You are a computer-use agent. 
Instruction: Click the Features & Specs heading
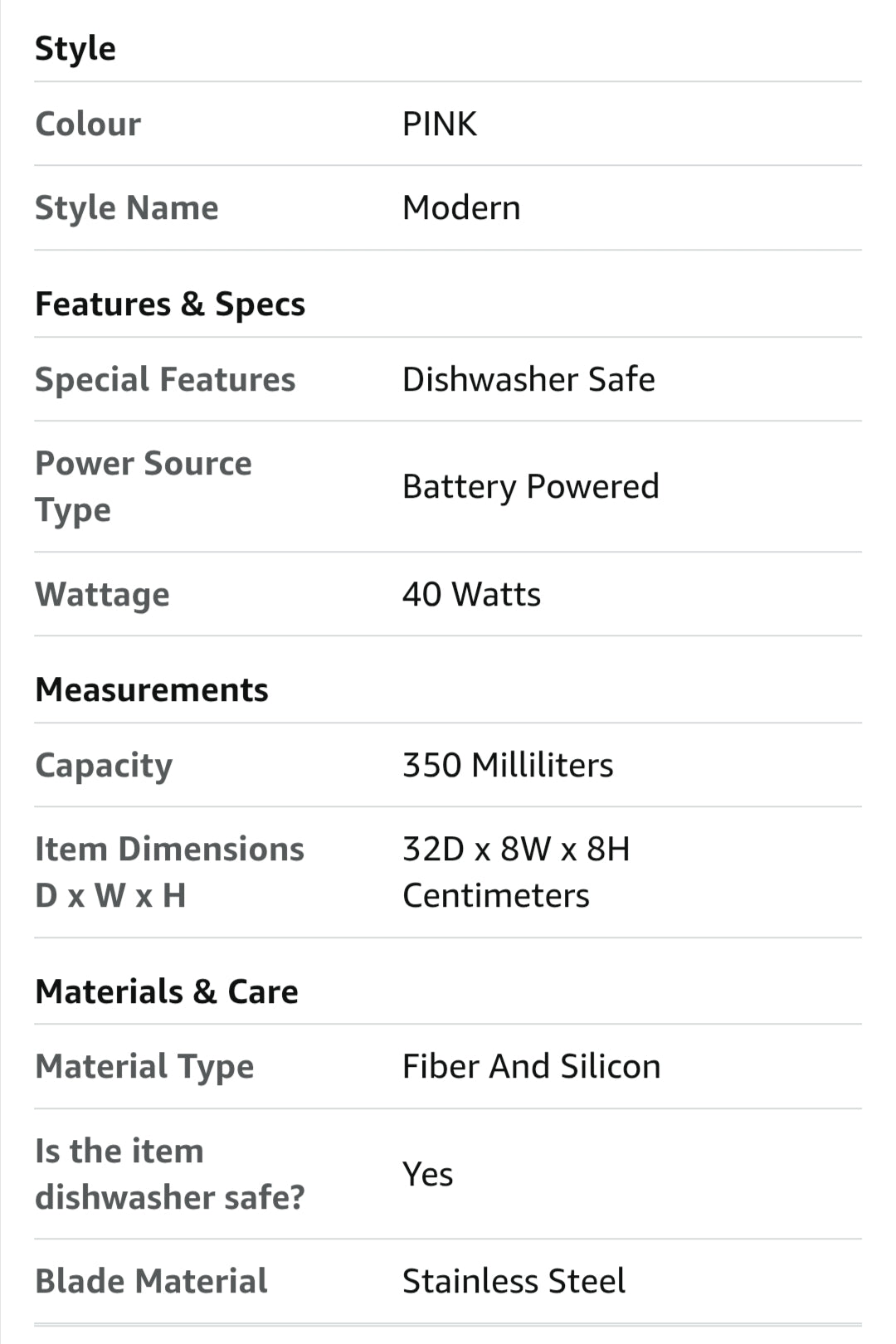coord(170,304)
